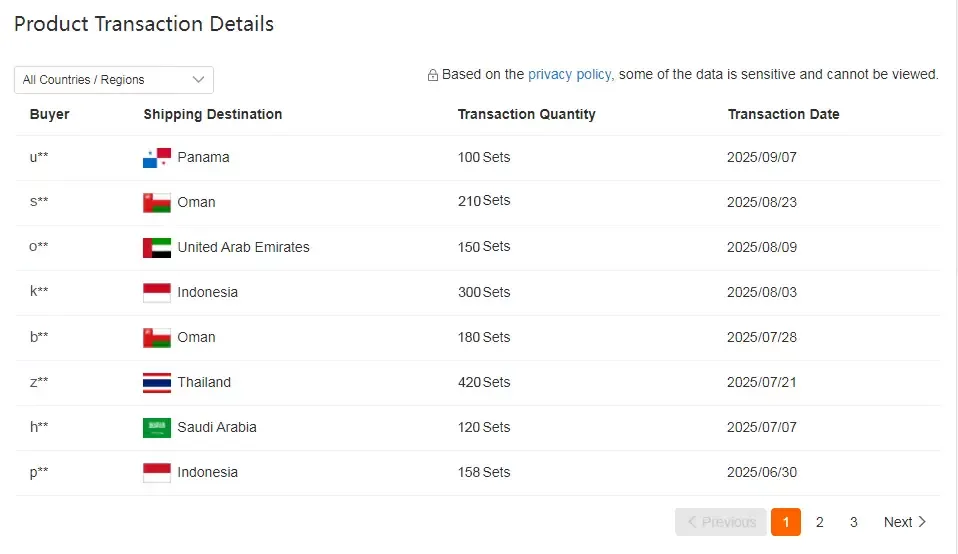
Task: Click buyer u** in first row
Action: coord(39,157)
